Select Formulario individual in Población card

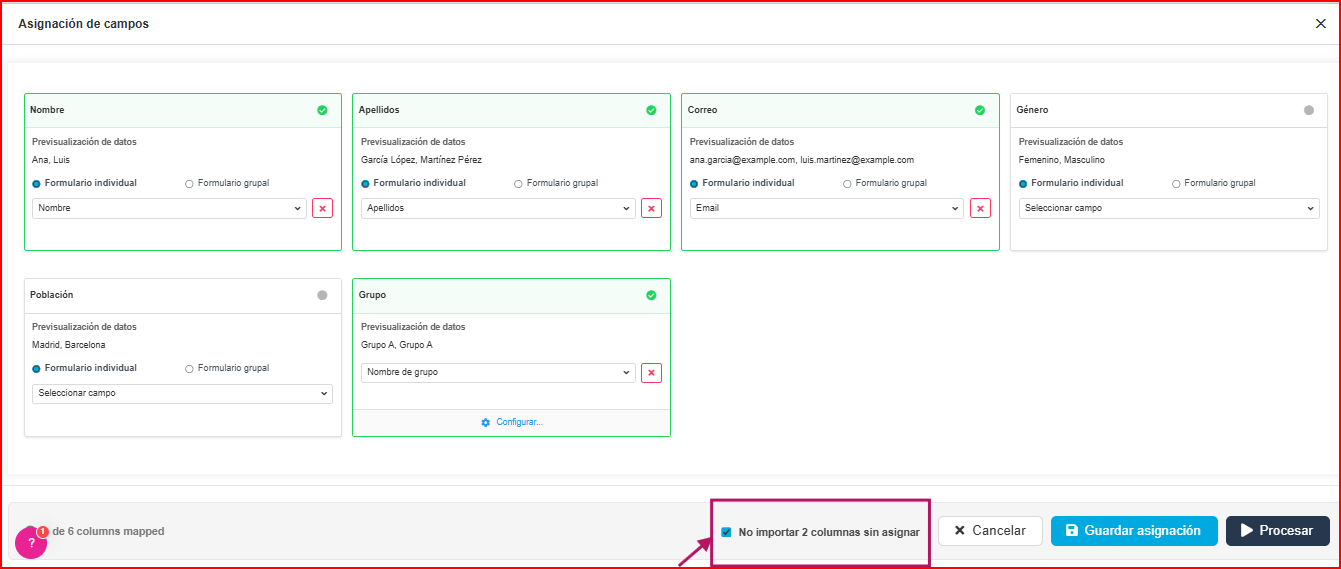coord(37,369)
